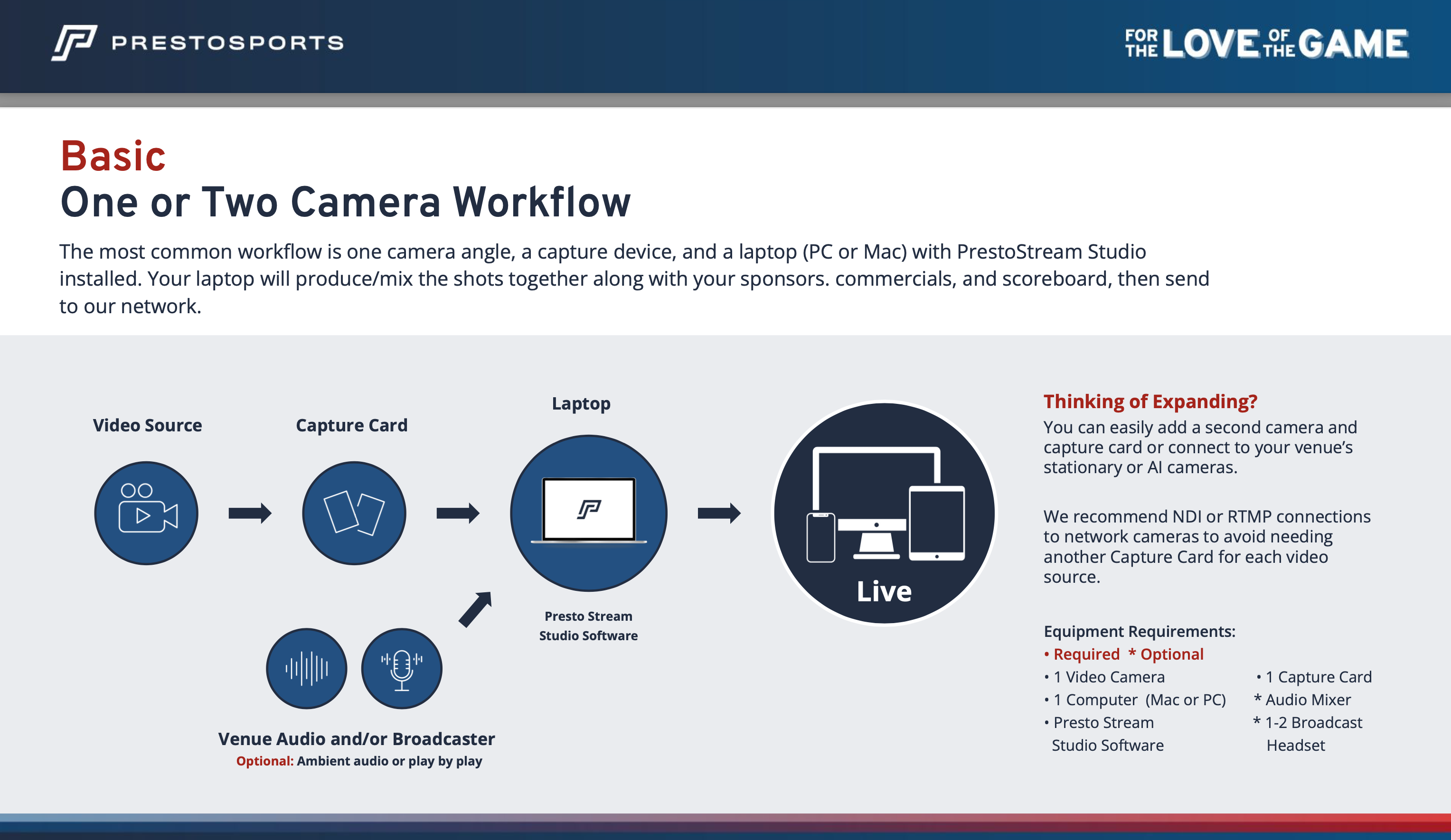This screenshot has height=840, width=1451.
Task: Click the 'Basic' red title text
Action: click(113, 157)
